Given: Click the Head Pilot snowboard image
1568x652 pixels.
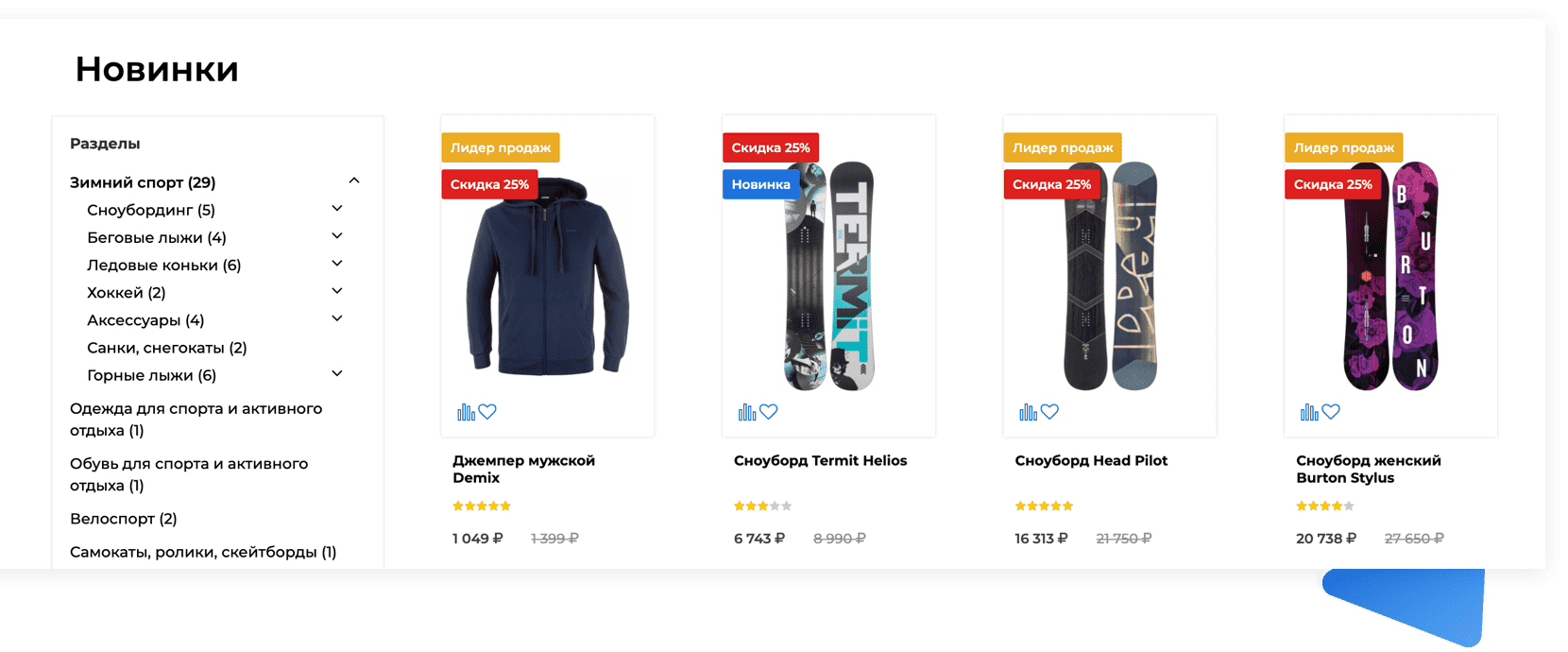Looking at the screenshot, I should pos(1110,276).
